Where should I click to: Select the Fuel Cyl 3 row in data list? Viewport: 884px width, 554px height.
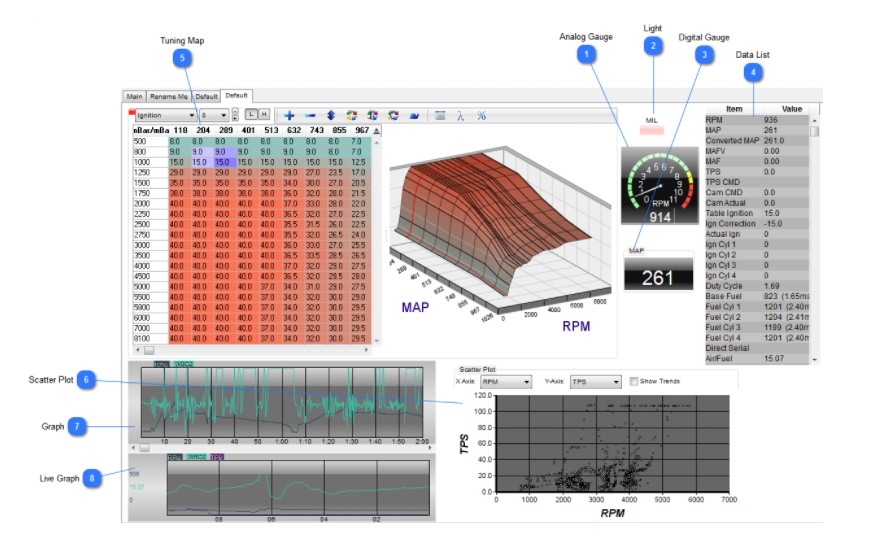[x=757, y=327]
